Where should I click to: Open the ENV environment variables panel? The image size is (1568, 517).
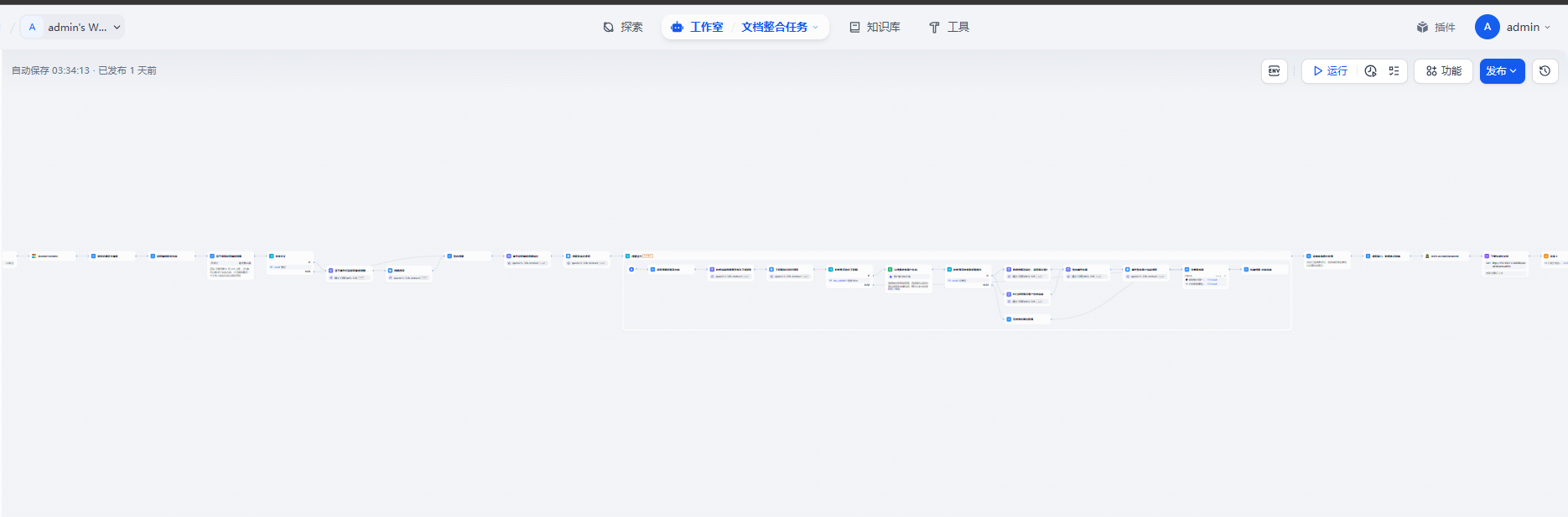point(1275,71)
